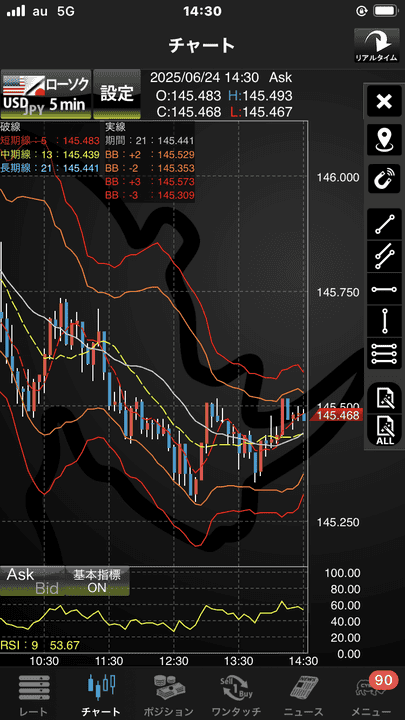Tap the 中期線 13 legend row

(x=50, y=154)
